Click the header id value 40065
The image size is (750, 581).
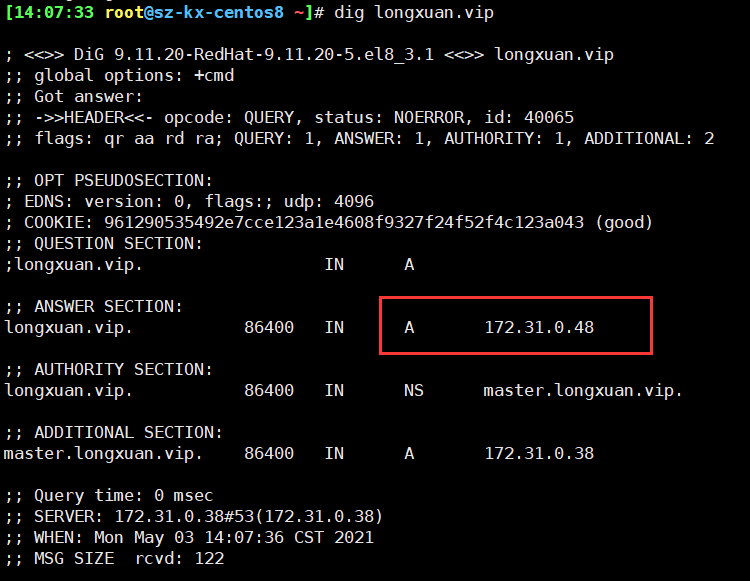[549, 118]
